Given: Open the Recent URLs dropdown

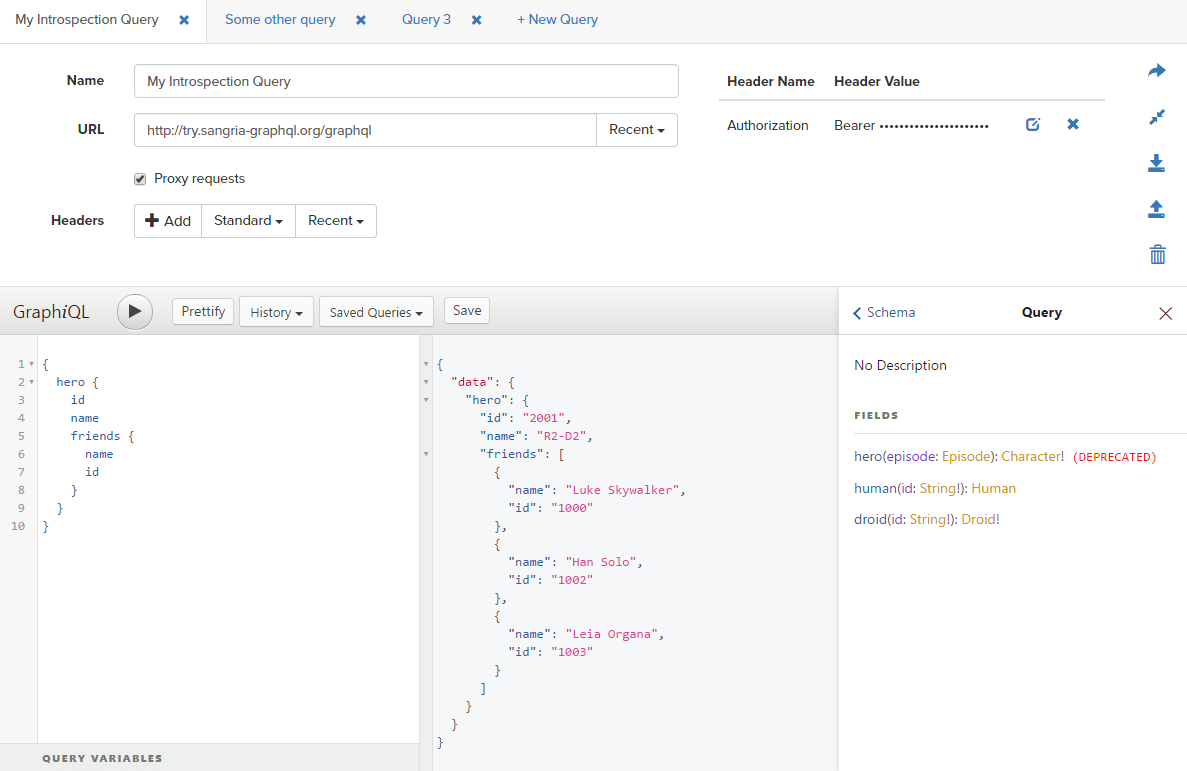Looking at the screenshot, I should [x=636, y=130].
